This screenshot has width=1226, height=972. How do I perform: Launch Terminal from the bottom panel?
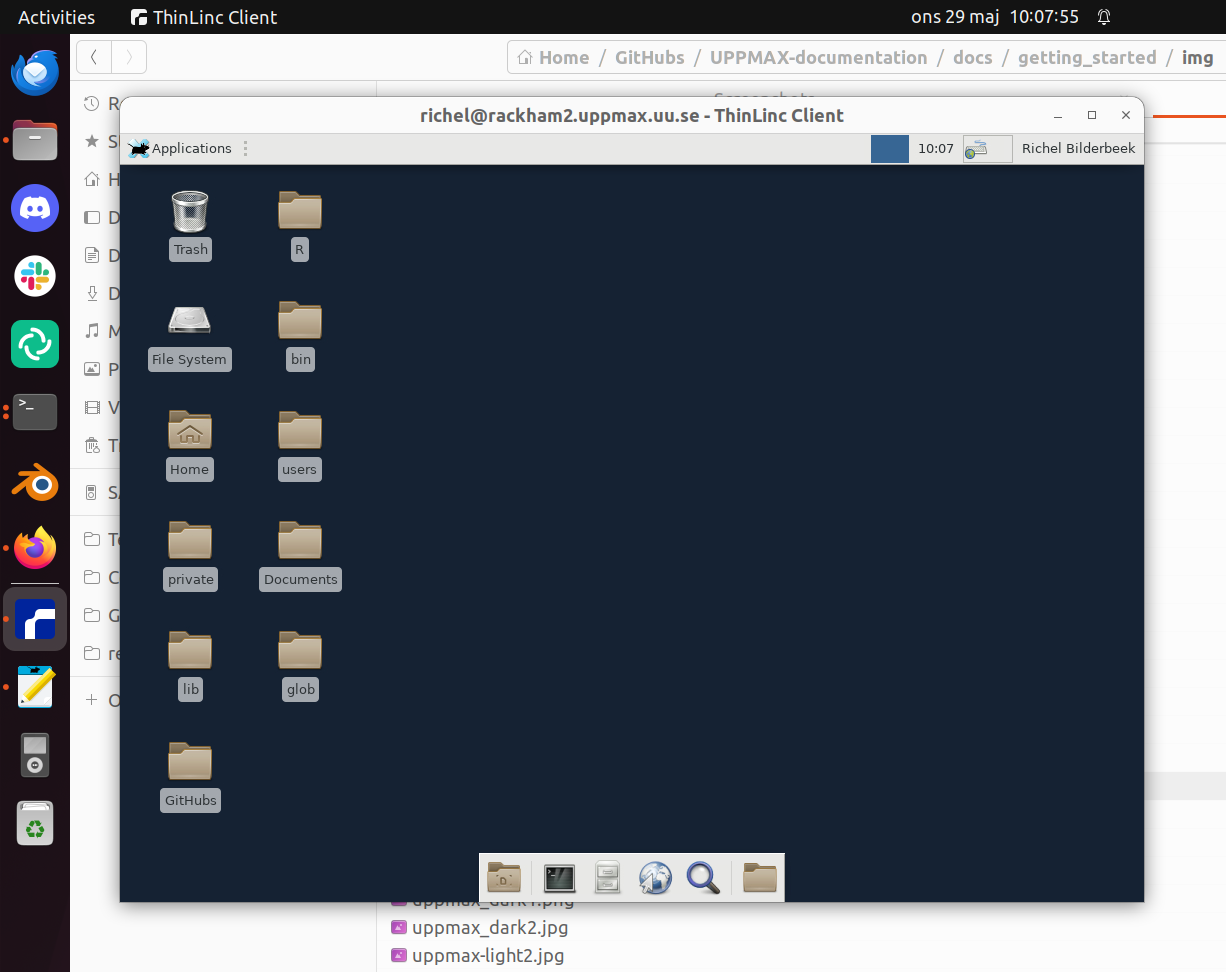point(559,878)
